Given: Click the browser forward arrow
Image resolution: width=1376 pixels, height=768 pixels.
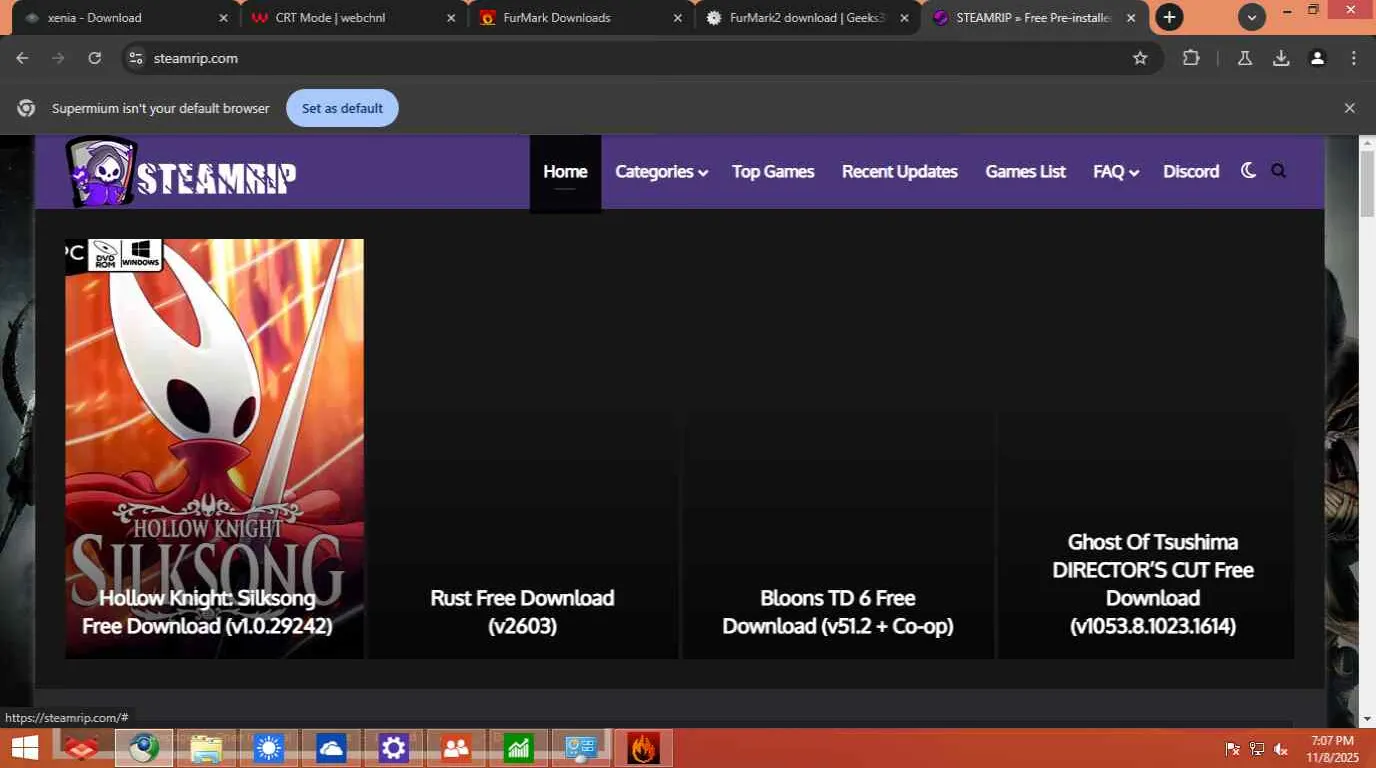Looking at the screenshot, I should (x=58, y=58).
